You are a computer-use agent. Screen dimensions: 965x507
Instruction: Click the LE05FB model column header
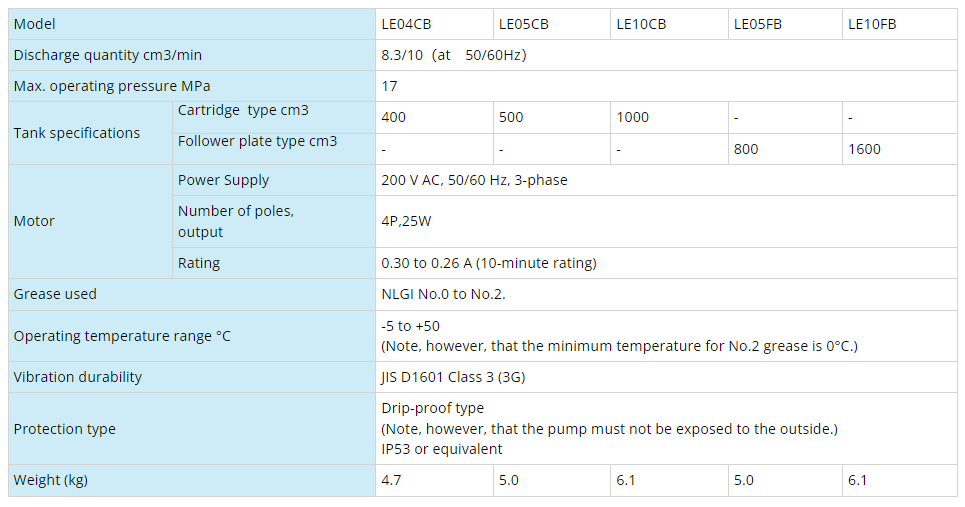pos(785,24)
